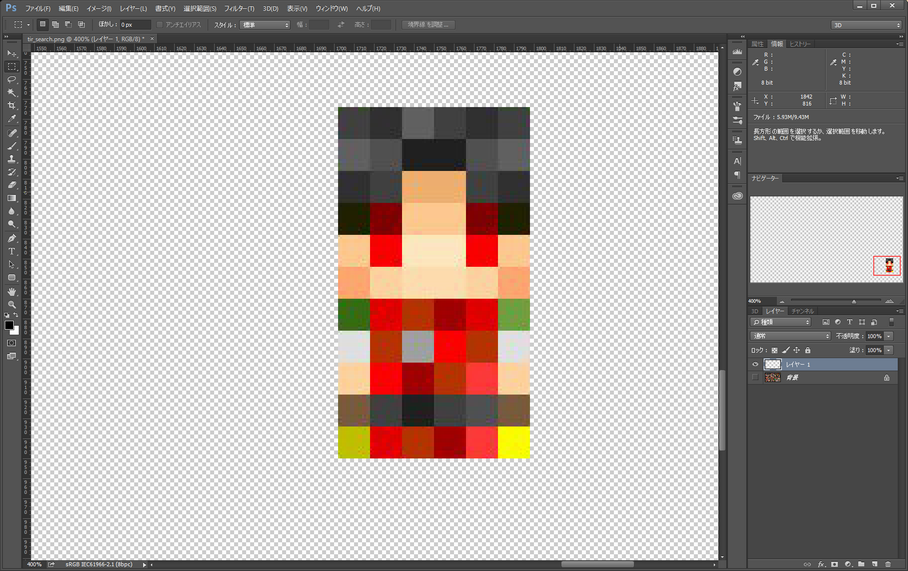Toggle Intersect with Selection mode
Image resolution: width=908 pixels, height=571 pixels.
(x=81, y=25)
